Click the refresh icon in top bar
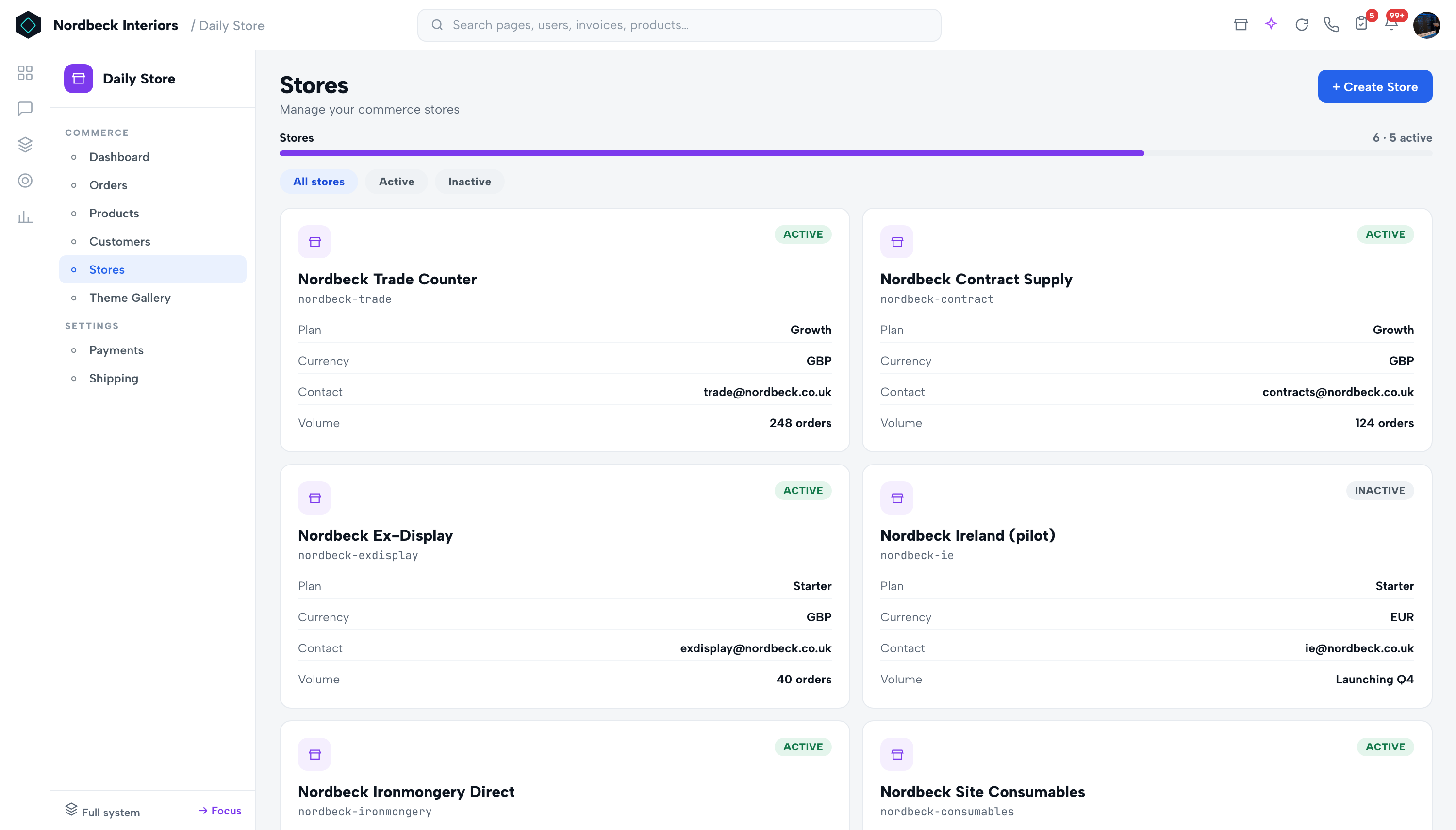 [x=1302, y=25]
